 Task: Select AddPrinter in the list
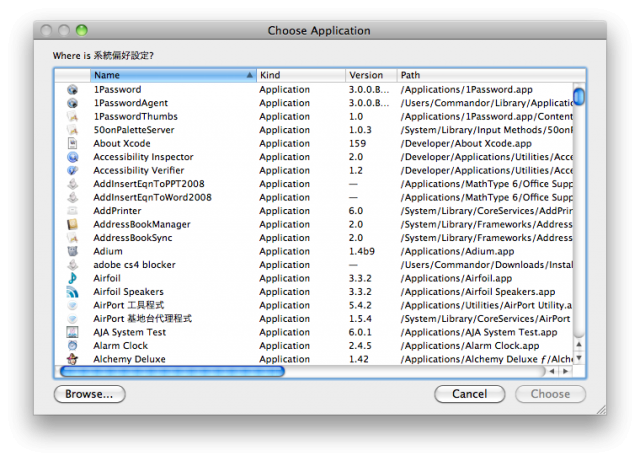click(x=117, y=211)
